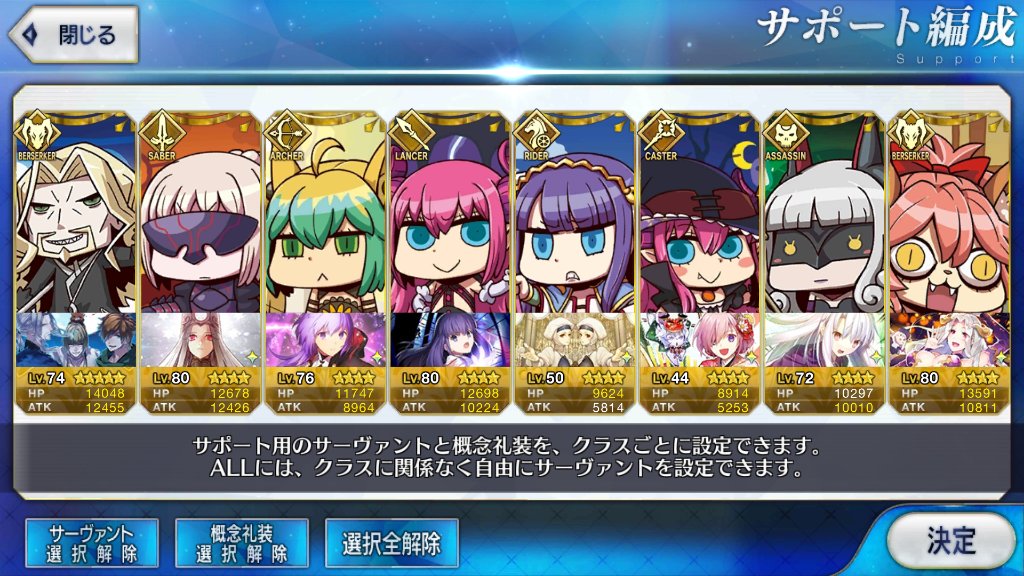Screen dimensions: 1024x576
Task: Open the craft essence under Caster slot
Action: pyautogui.click(x=699, y=340)
